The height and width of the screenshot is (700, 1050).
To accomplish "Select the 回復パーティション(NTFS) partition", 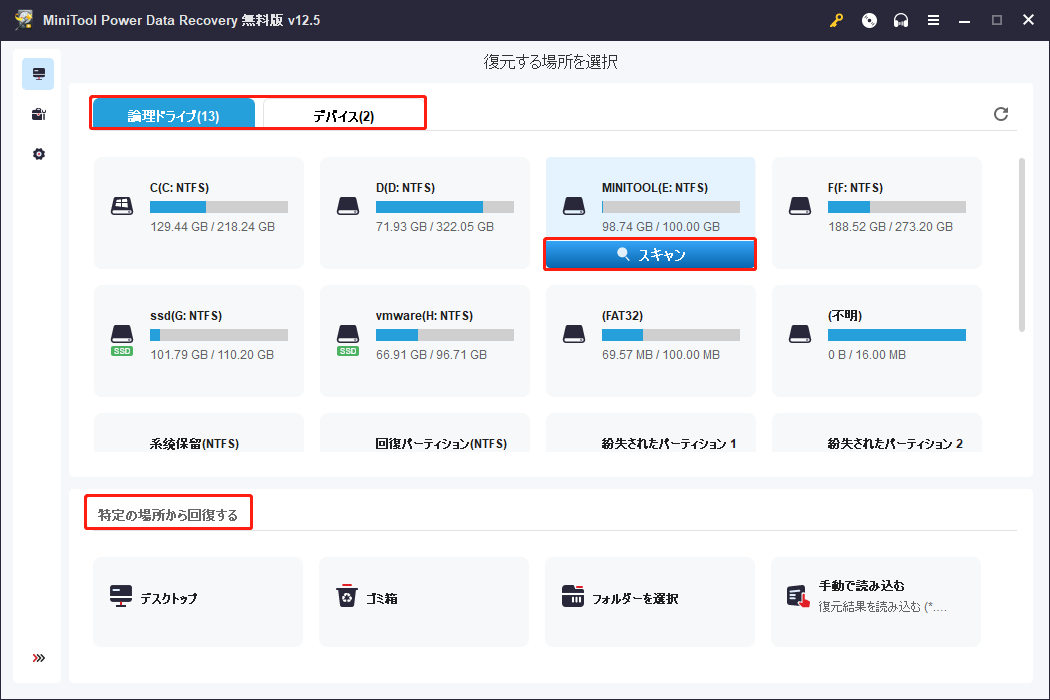I will [425, 433].
